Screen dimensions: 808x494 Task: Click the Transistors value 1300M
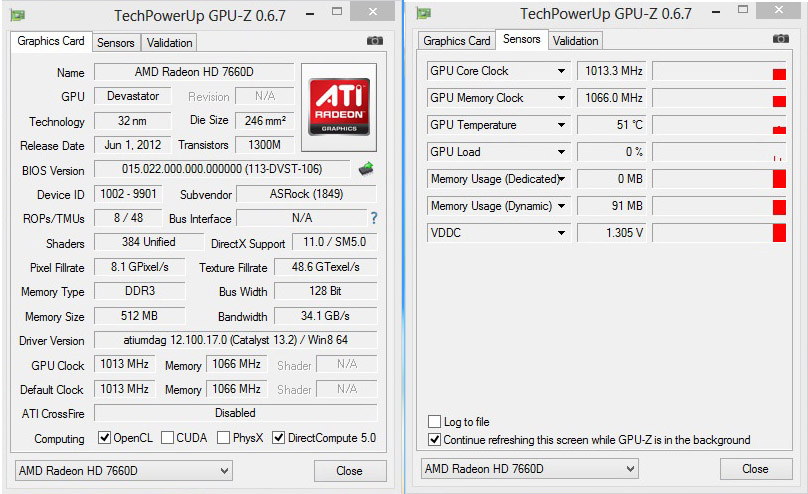265,145
